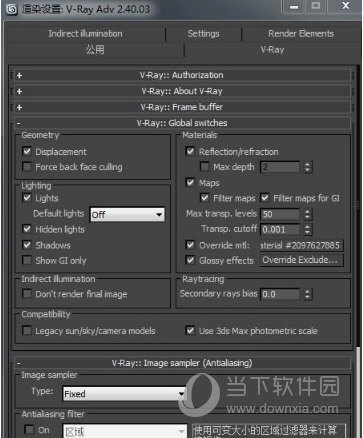This screenshot has height=438, width=363.
Task: Collapse the Image sampler (Antialiasing) rollout
Action: pyautogui.click(x=182, y=363)
